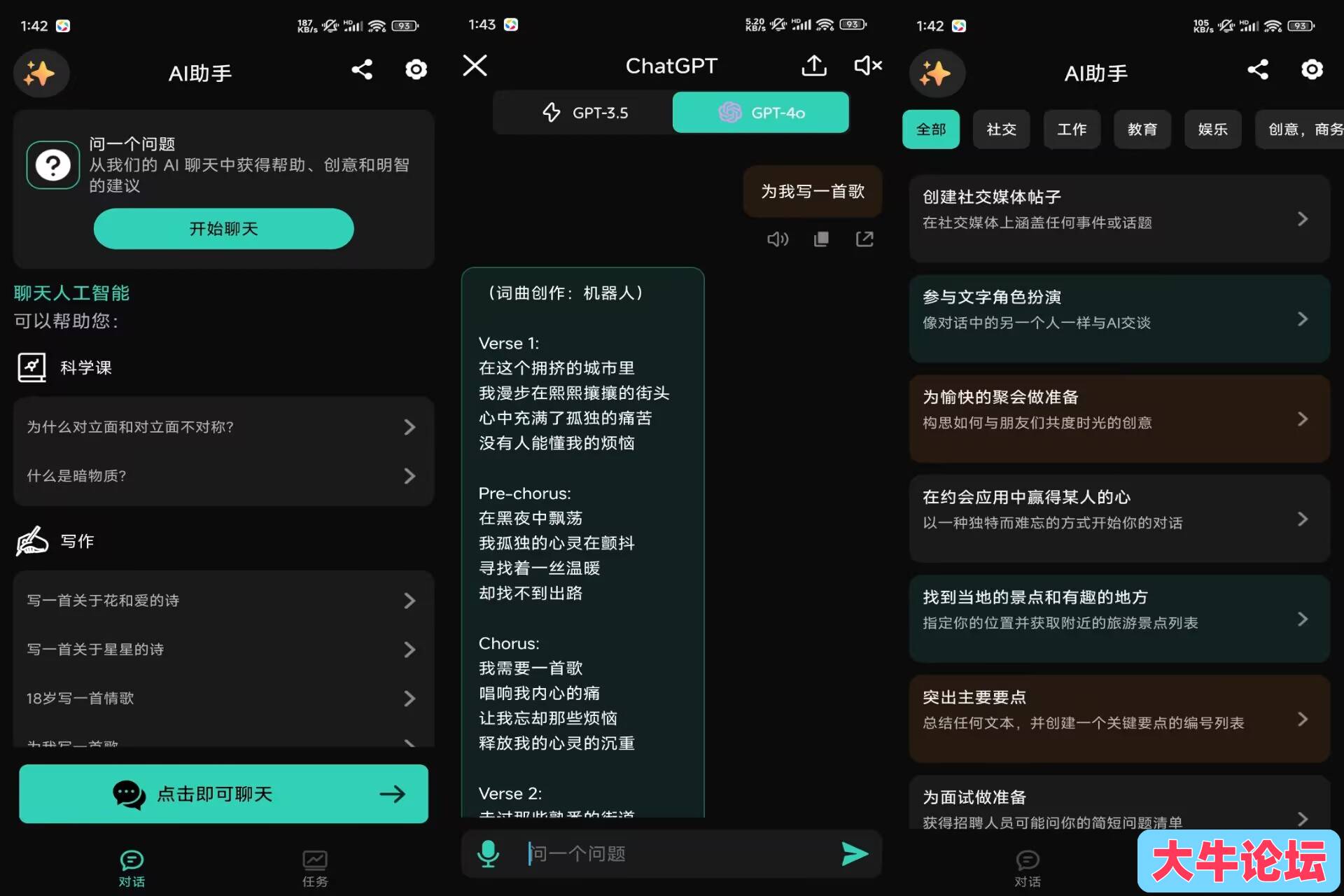Tap the green send arrow icon

(x=855, y=854)
